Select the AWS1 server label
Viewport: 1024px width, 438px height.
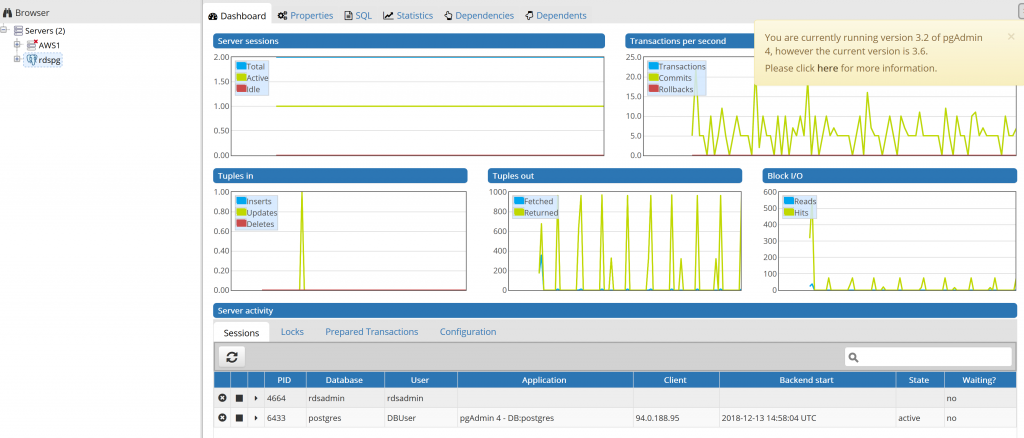[50, 45]
